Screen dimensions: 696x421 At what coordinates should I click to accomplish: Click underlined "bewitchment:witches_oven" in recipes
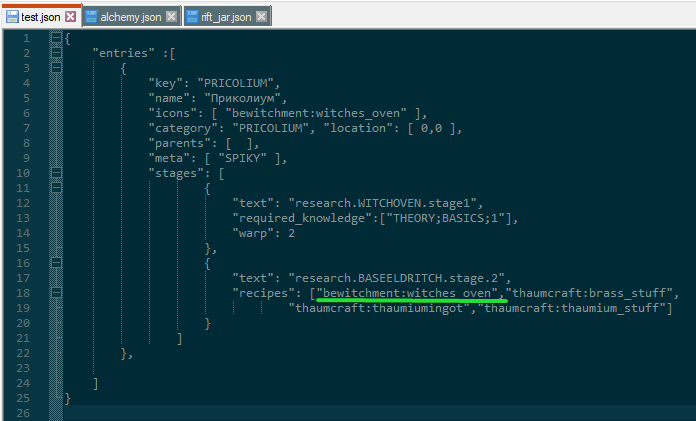click(407, 293)
